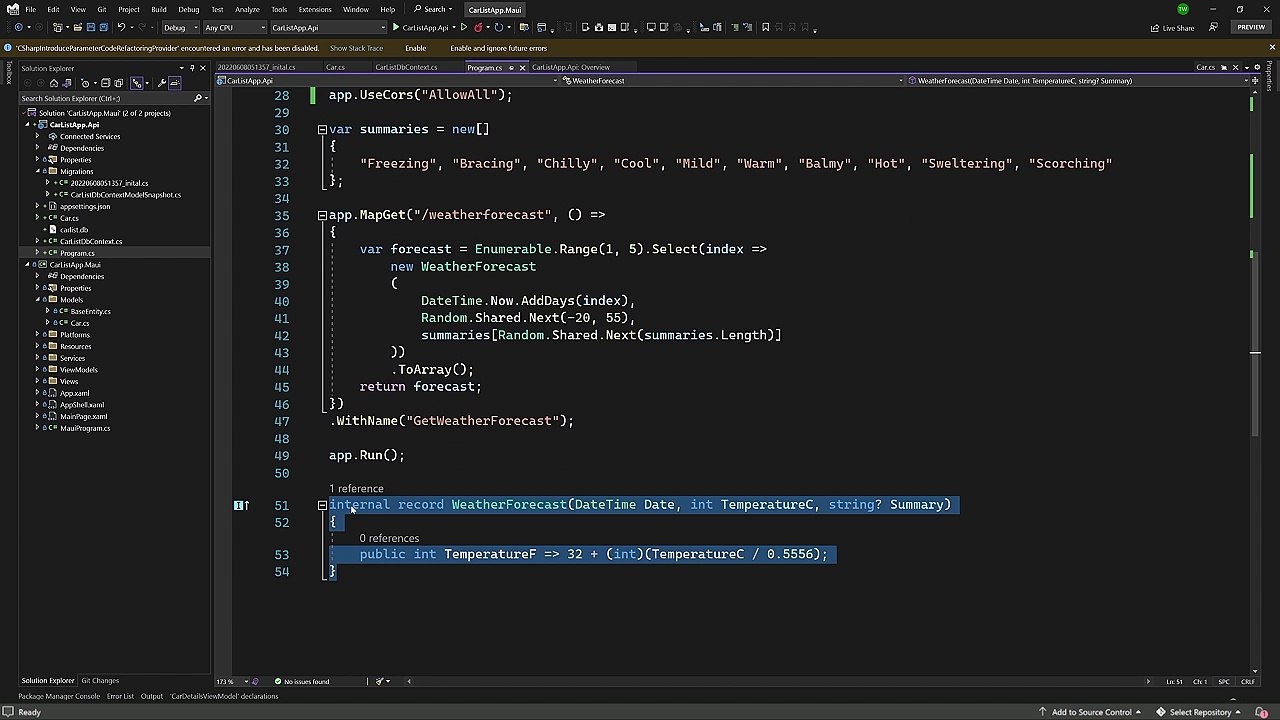The width and height of the screenshot is (1280, 720).
Task: Click the No issues found indicator
Action: click(x=303, y=682)
